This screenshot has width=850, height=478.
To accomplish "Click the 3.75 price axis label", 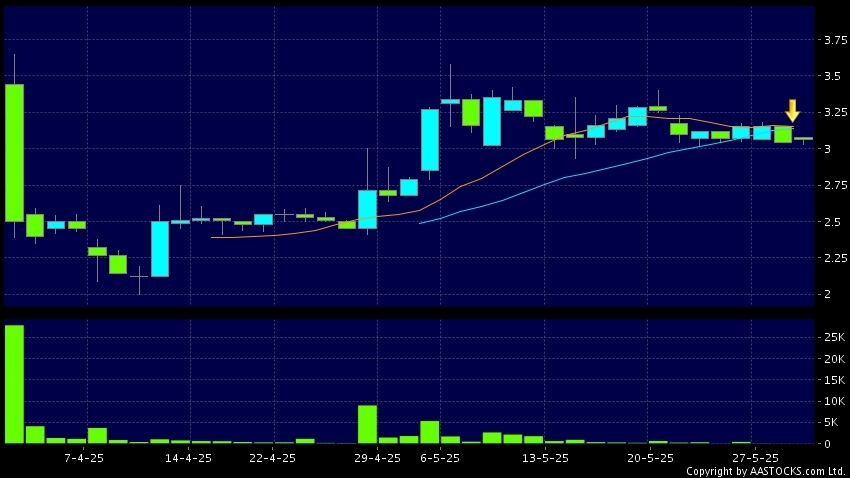I will pyautogui.click(x=835, y=40).
